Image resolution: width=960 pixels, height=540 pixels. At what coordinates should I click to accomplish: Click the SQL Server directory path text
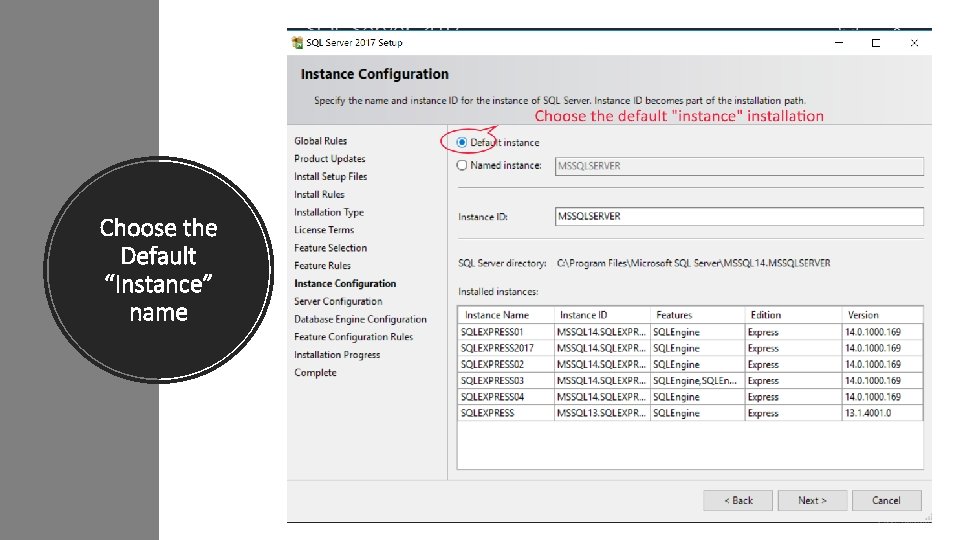(x=694, y=263)
